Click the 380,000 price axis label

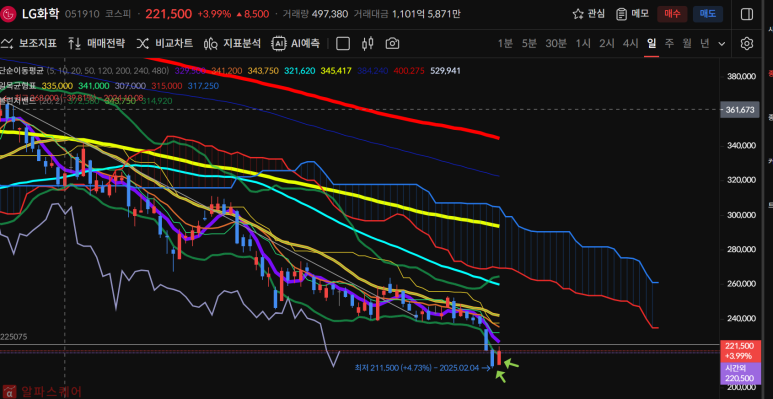tap(741, 76)
